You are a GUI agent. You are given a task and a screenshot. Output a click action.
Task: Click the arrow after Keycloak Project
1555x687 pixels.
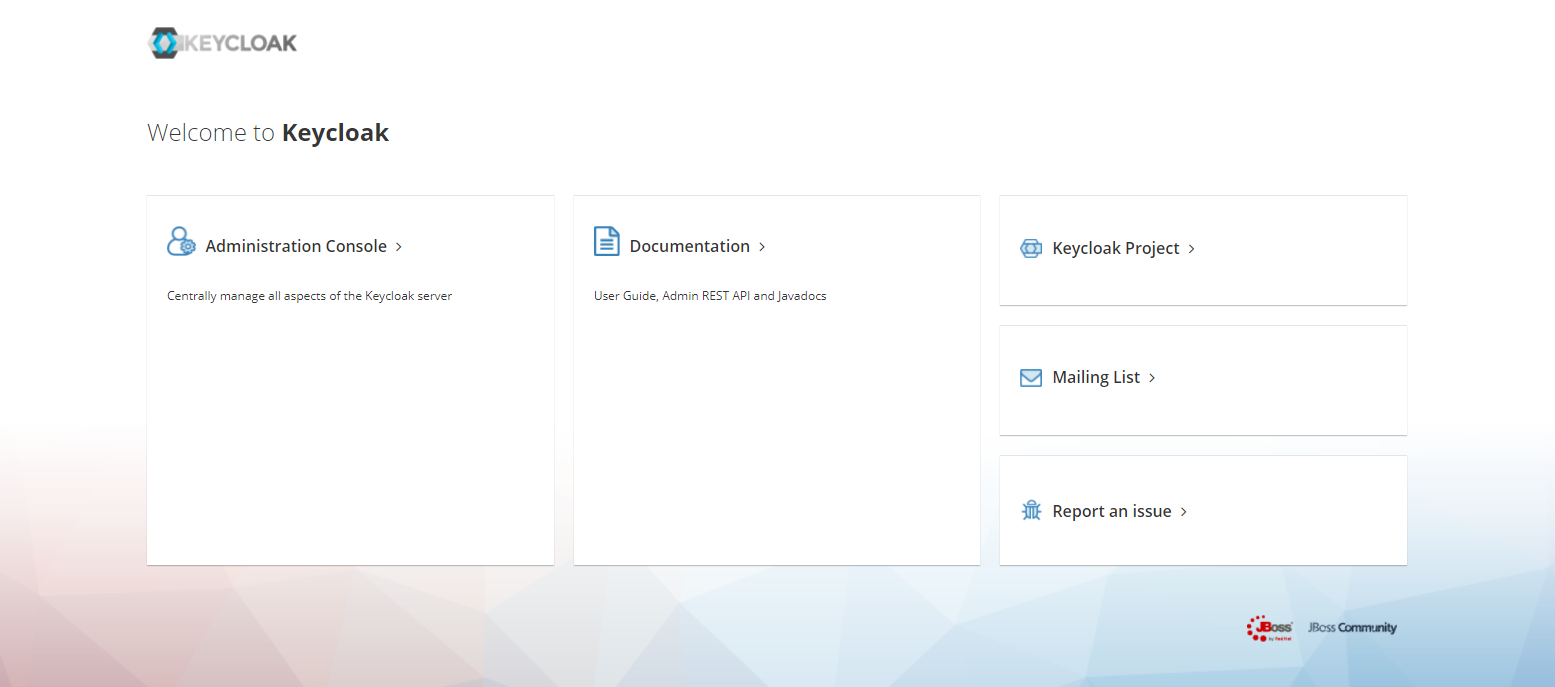[1191, 249]
